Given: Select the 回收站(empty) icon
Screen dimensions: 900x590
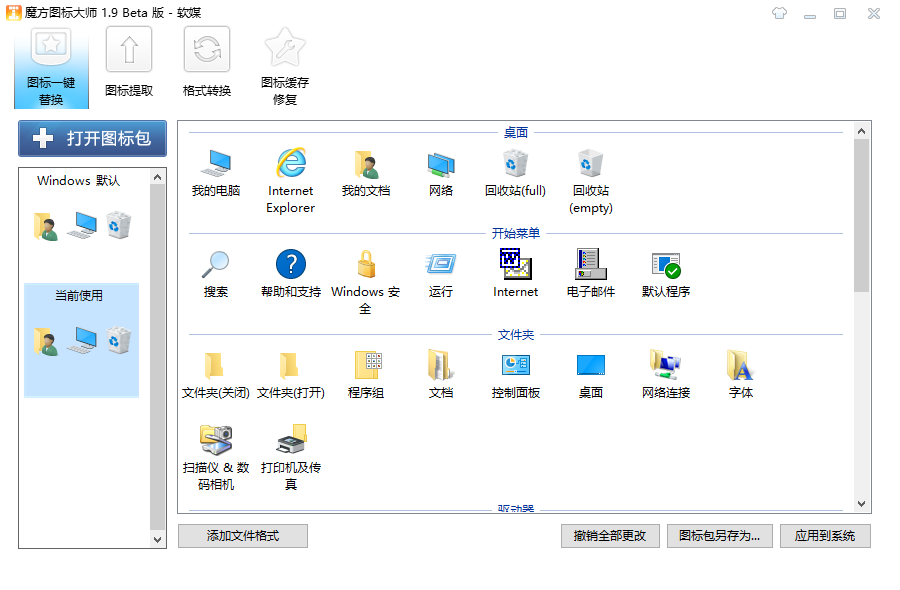Looking at the screenshot, I should tap(590, 161).
